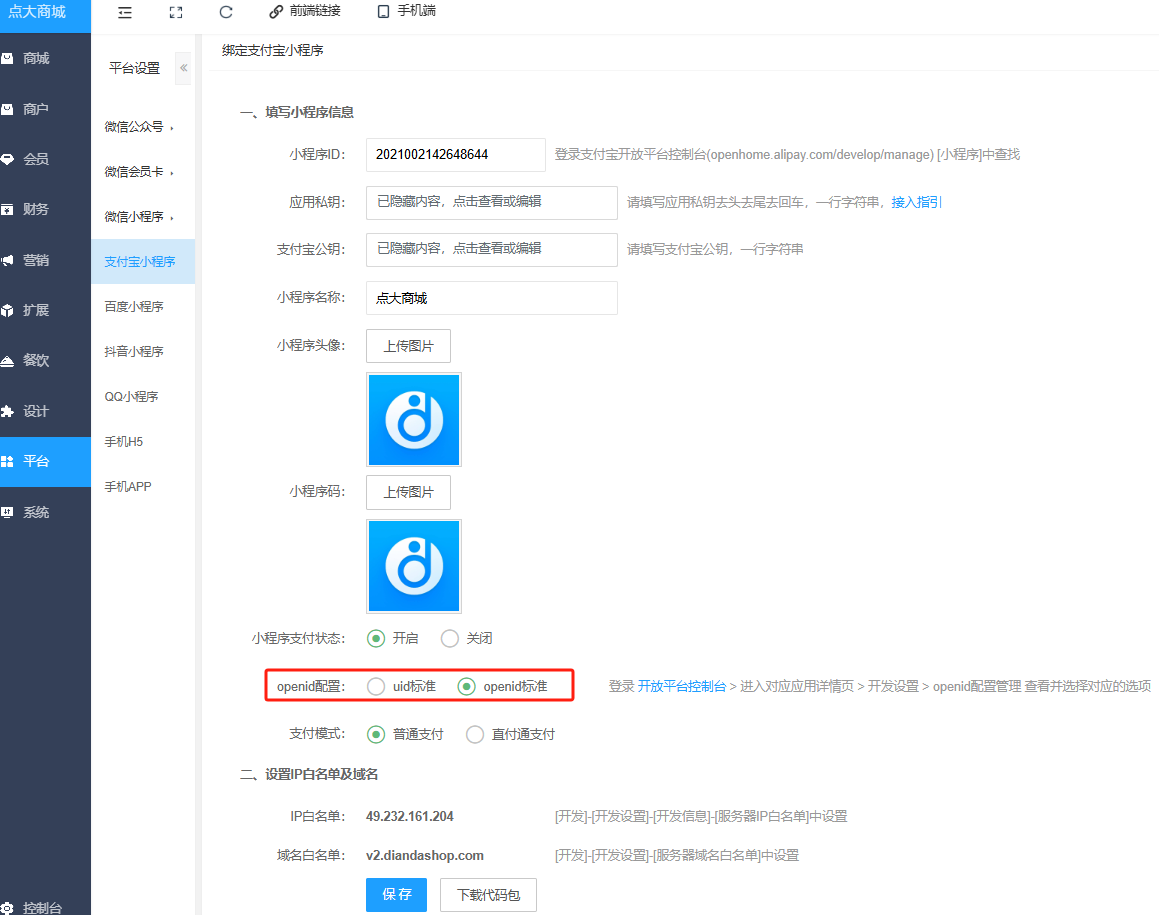This screenshot has height=915, width=1159.
Task: Click the 绑定支付宝小程序 page title
Action: click(273, 50)
